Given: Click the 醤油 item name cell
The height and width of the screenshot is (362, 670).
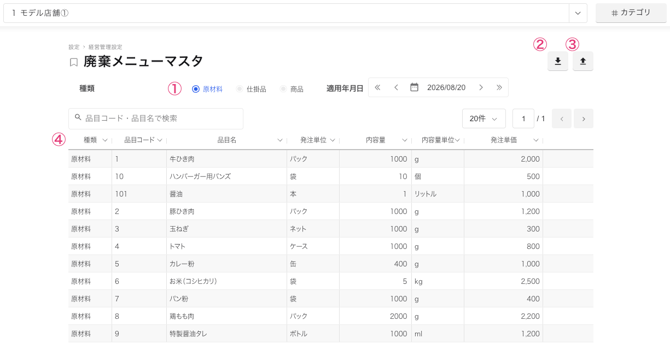Looking at the screenshot, I should pos(226,194).
